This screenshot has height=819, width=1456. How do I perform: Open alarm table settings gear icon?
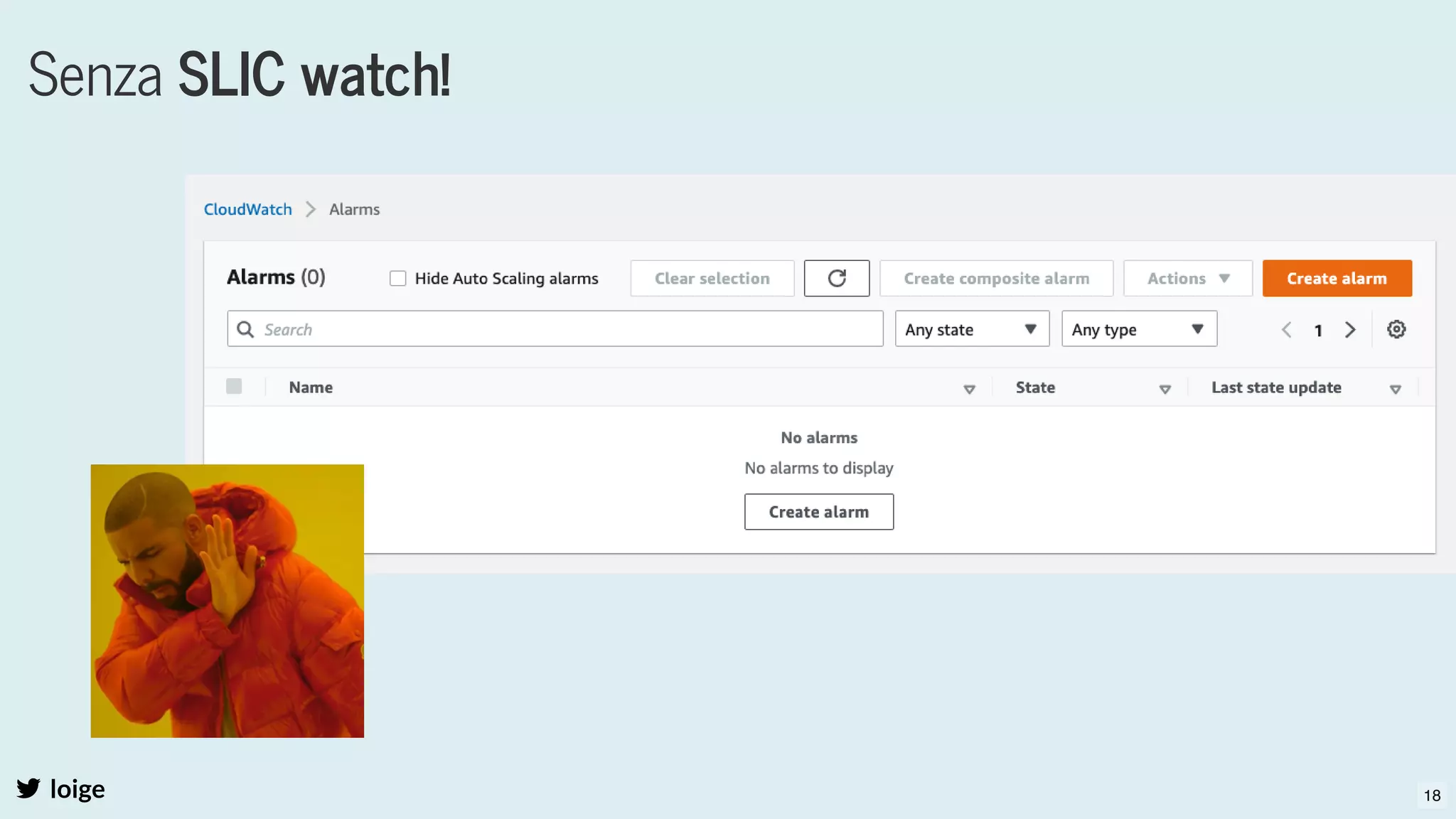[x=1396, y=329]
